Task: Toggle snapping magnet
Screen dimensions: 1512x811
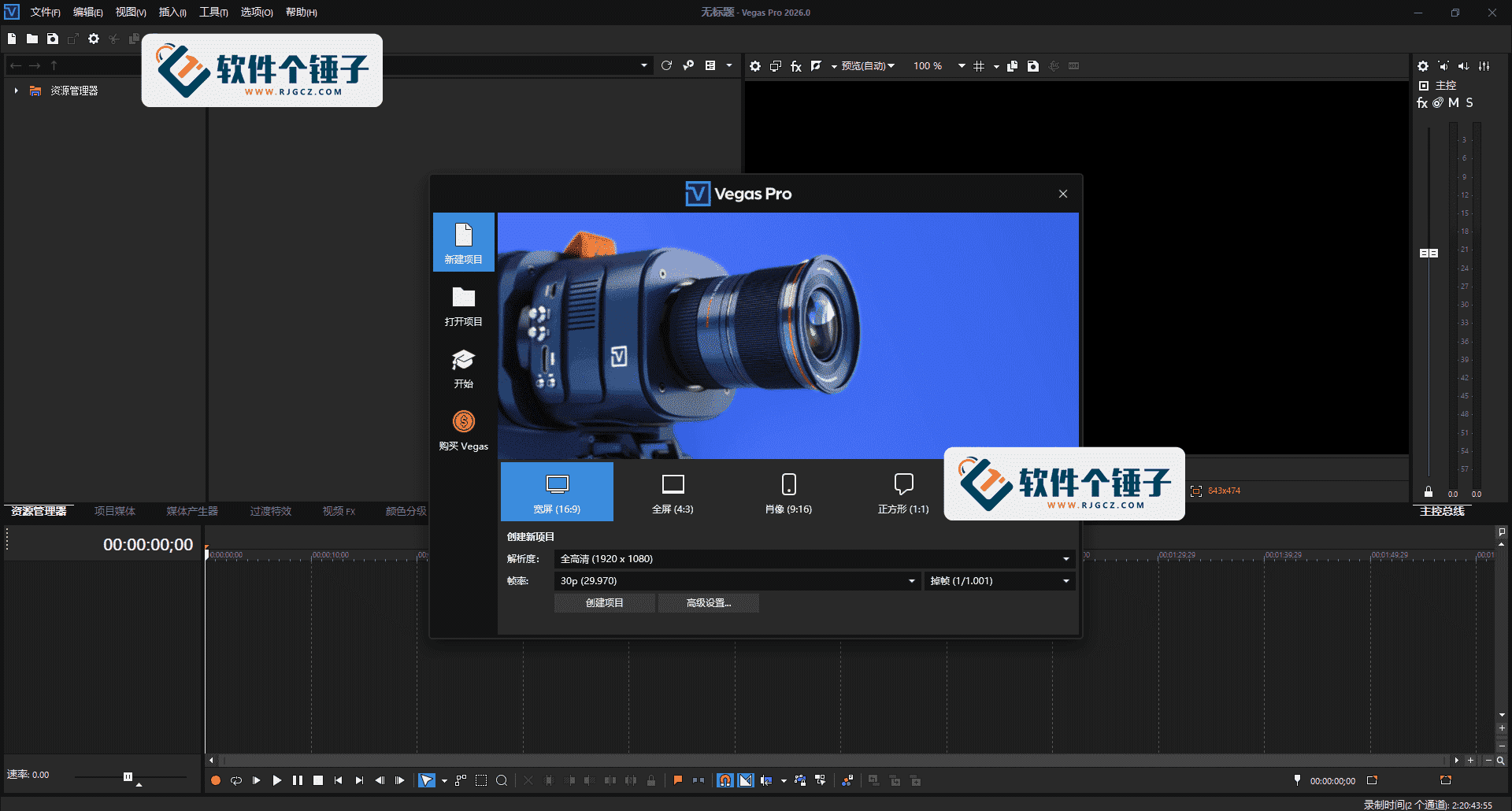Action: [725, 780]
